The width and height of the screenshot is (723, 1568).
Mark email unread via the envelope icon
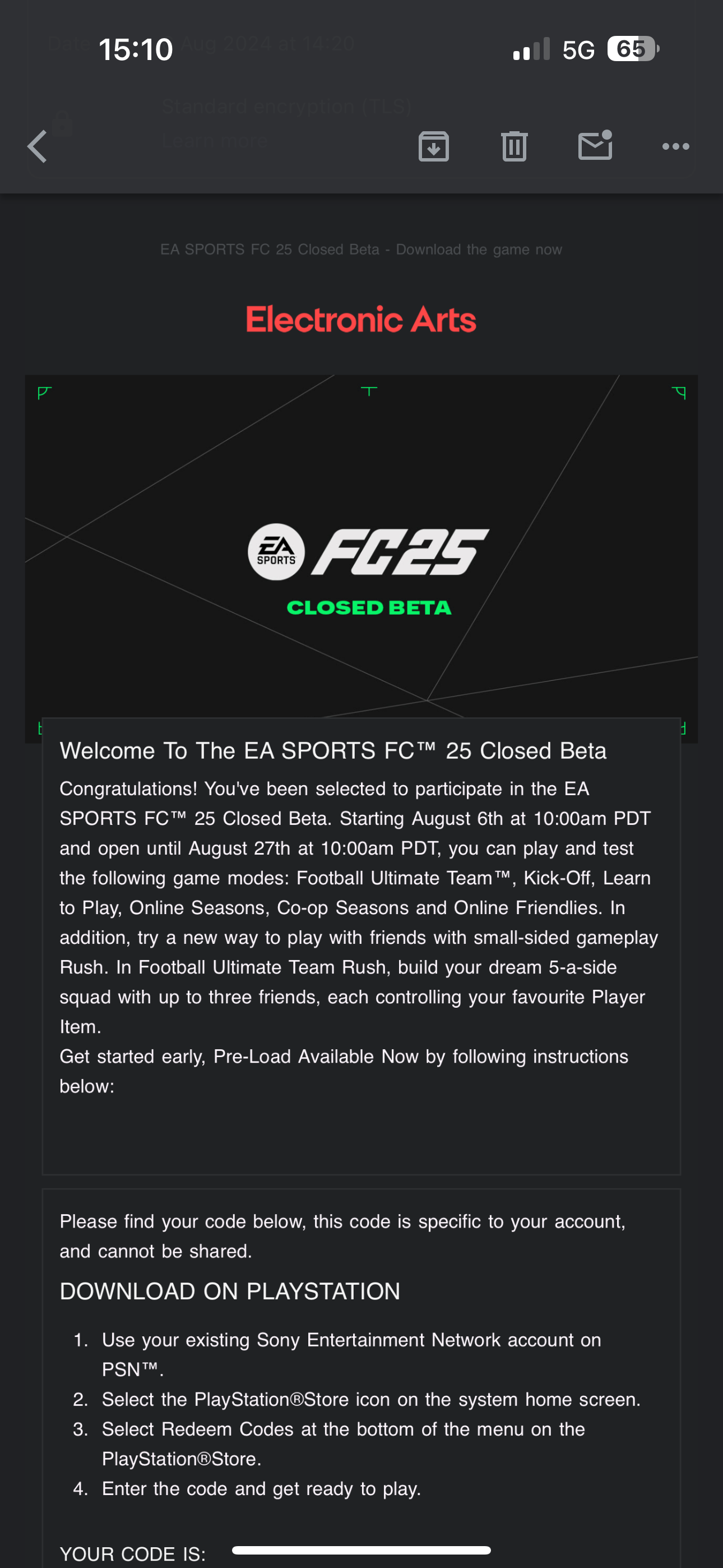[595, 146]
